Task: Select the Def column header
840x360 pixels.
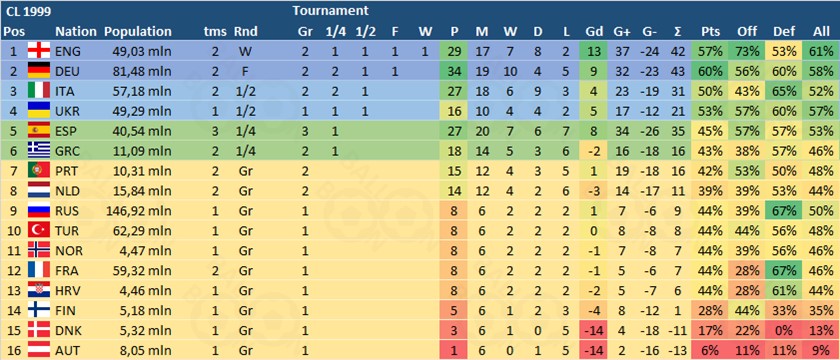Action: pos(784,32)
